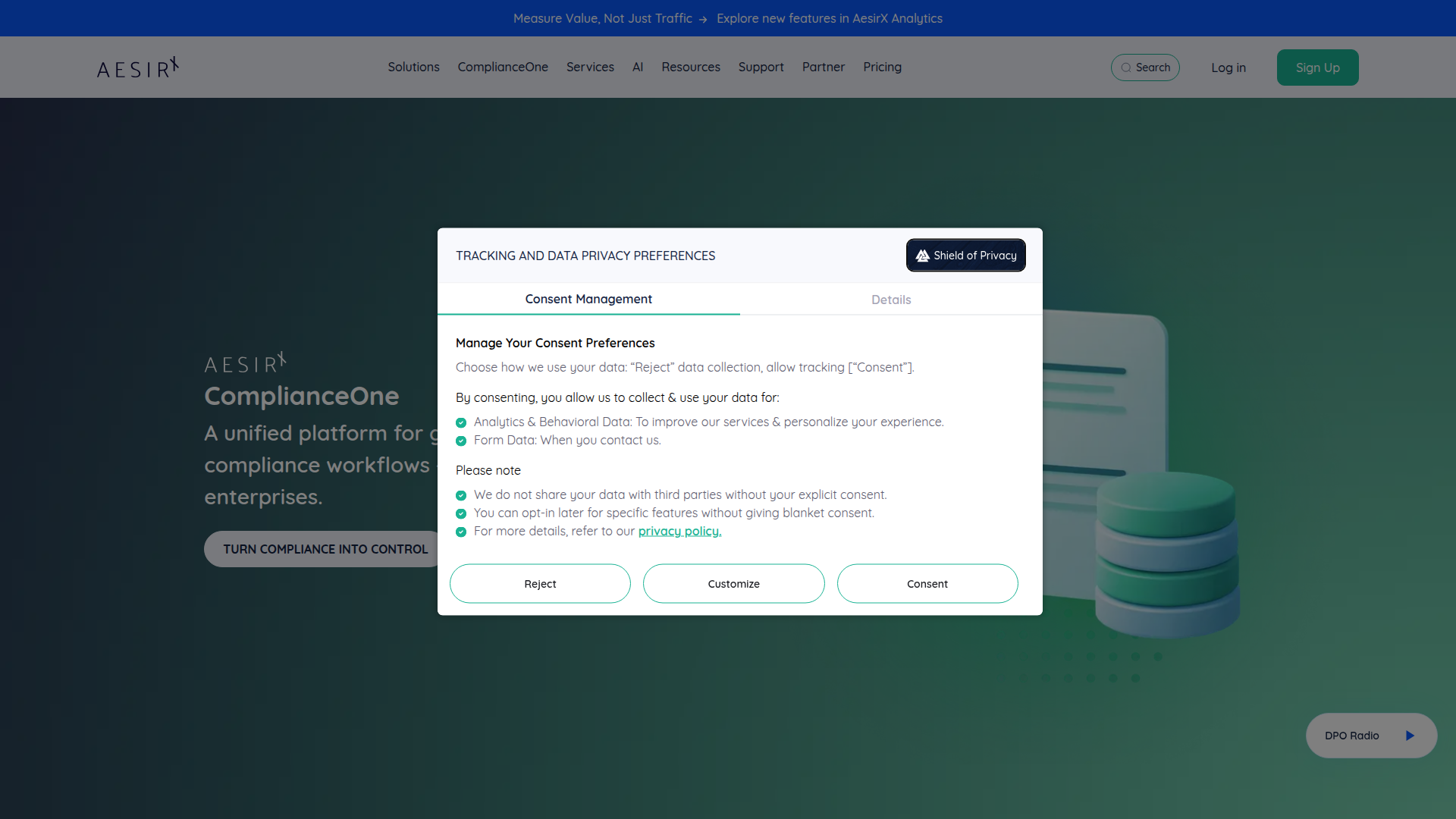Click the AesirX logo above ComplianceOne hero heading

coord(245,363)
